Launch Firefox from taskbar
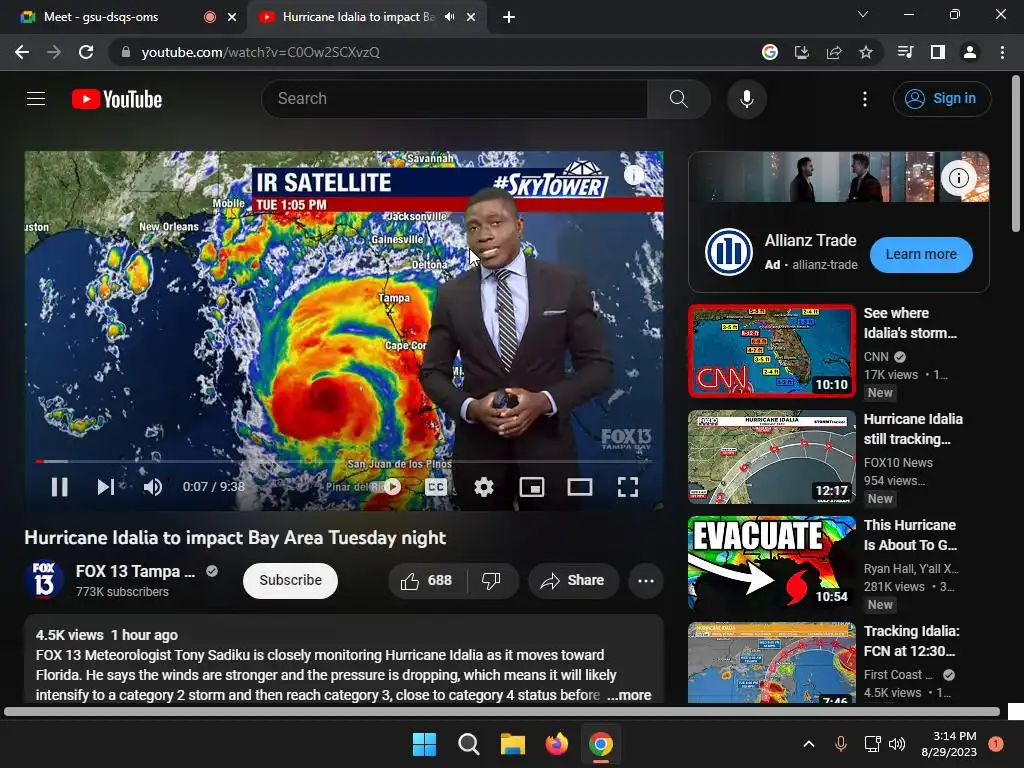The width and height of the screenshot is (1024, 768). pyautogui.click(x=556, y=744)
